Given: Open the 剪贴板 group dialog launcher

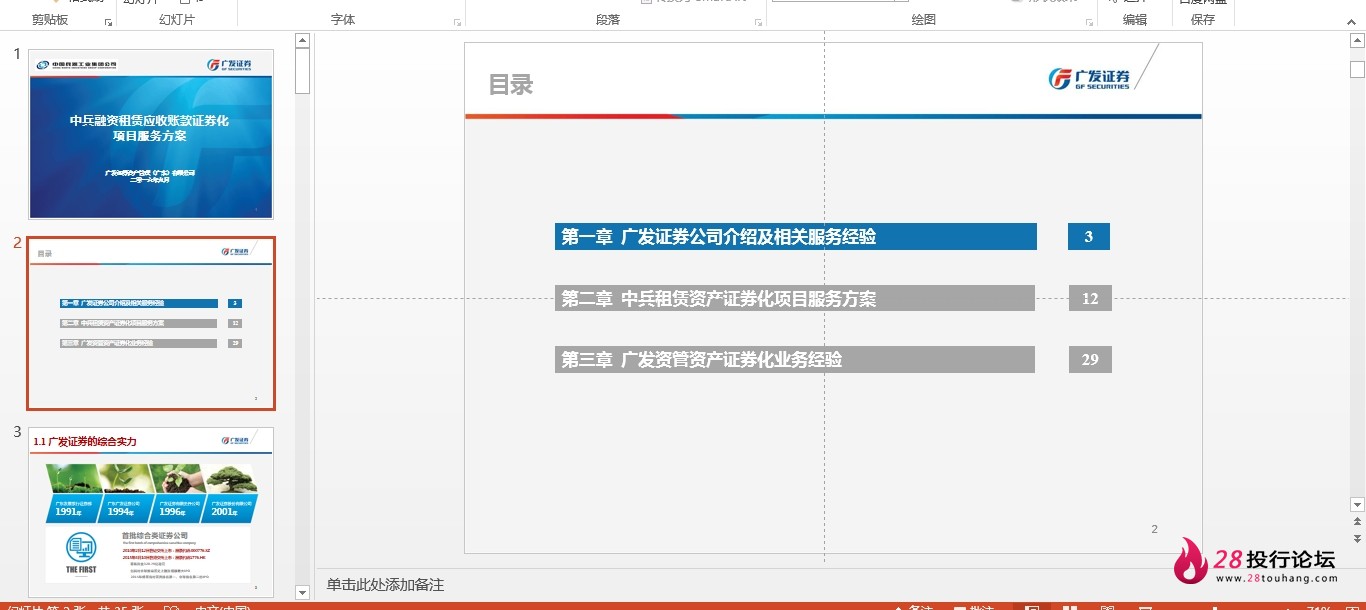Looking at the screenshot, I should [x=108, y=21].
